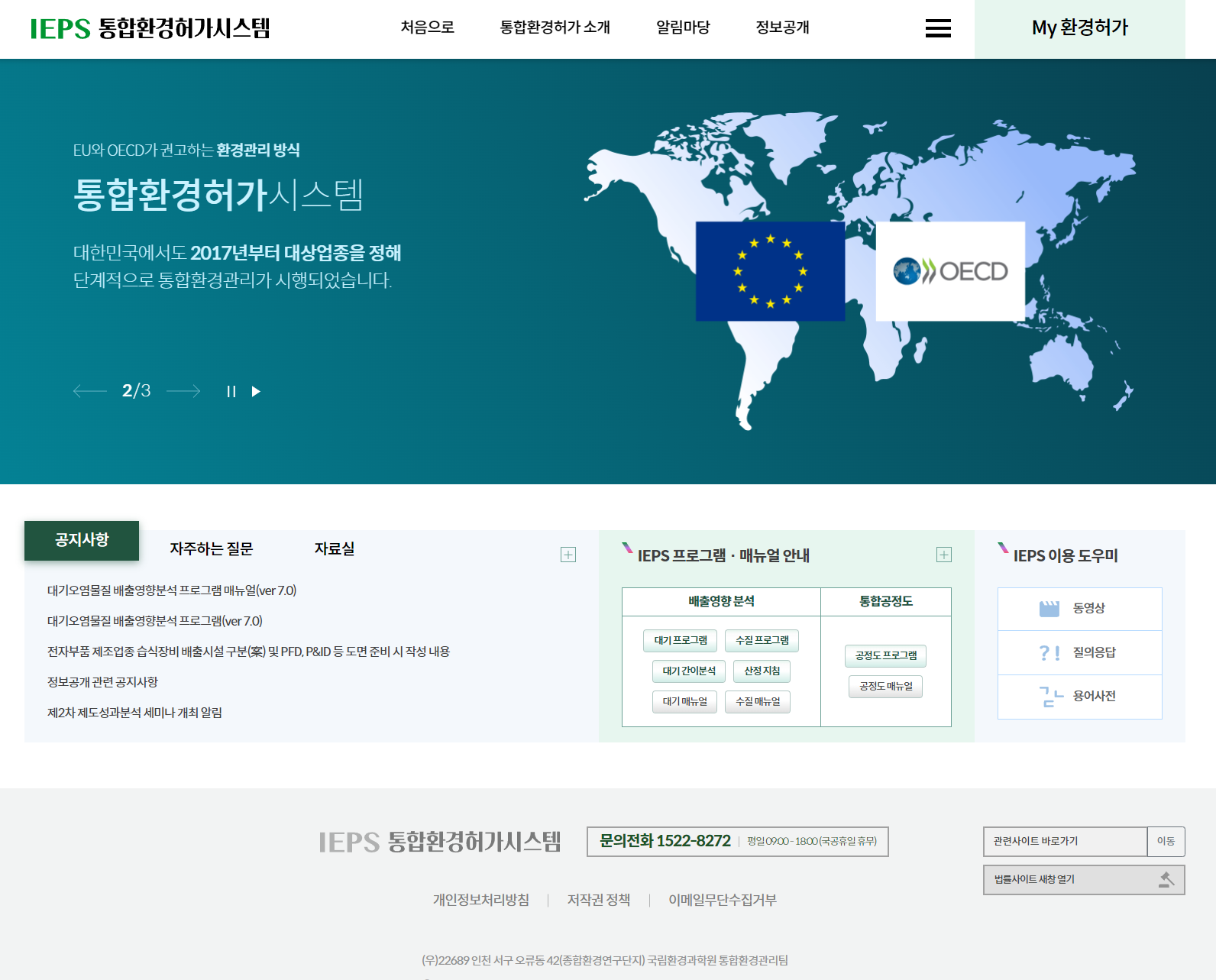This screenshot has width=1216, height=980.
Task: Go to previous slide with left arrow
Action: [89, 391]
